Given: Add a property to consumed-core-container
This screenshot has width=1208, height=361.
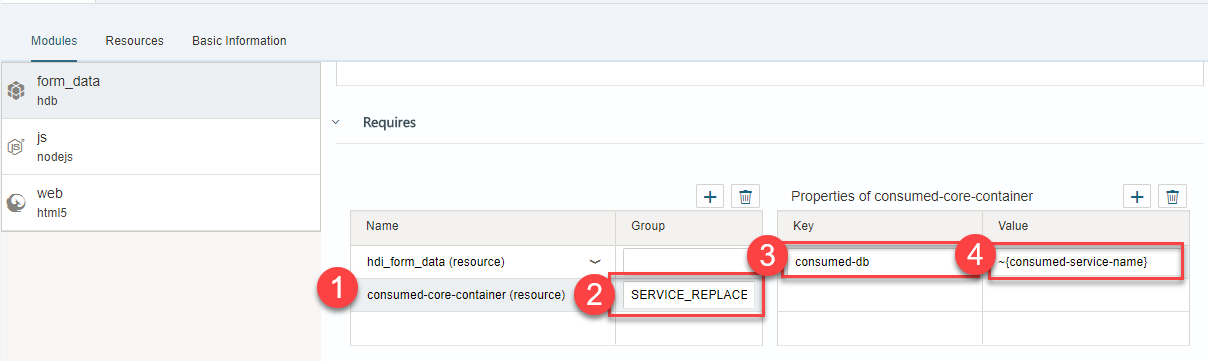Looking at the screenshot, I should point(1137,197).
